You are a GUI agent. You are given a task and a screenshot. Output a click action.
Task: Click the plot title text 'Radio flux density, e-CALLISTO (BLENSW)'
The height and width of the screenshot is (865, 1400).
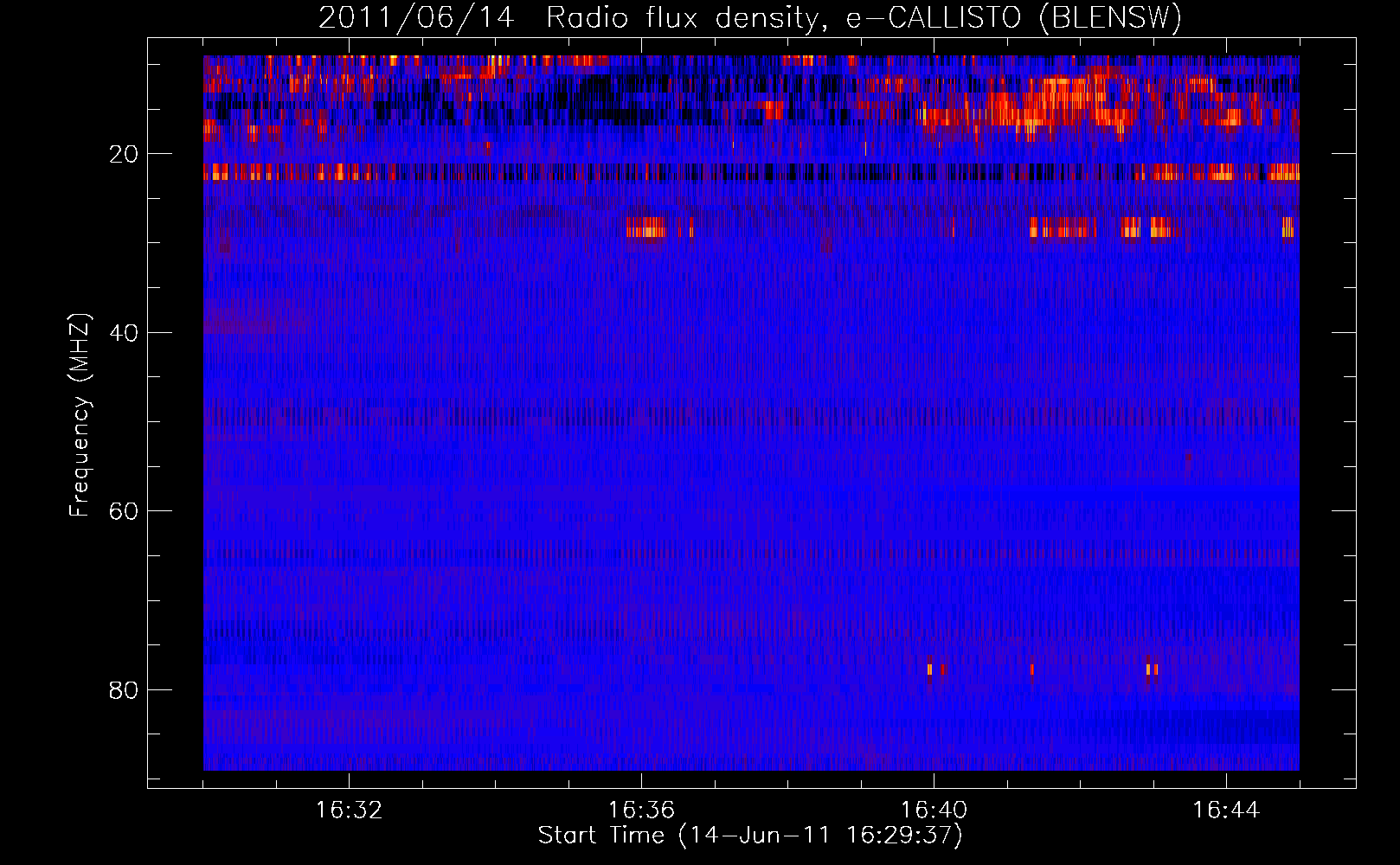coord(864,18)
